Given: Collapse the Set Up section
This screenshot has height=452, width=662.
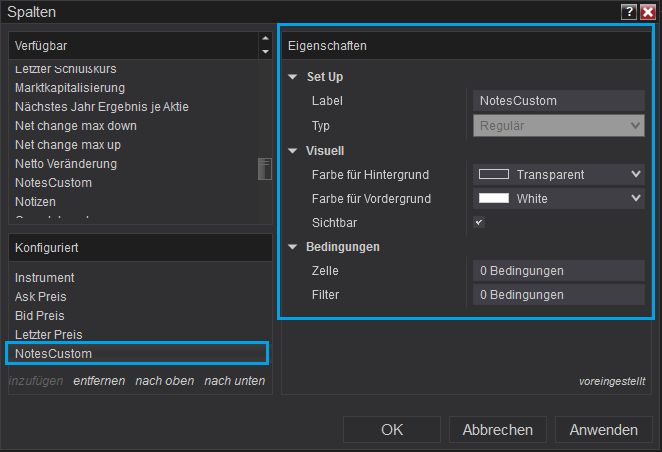Looking at the screenshot, I should [293, 77].
